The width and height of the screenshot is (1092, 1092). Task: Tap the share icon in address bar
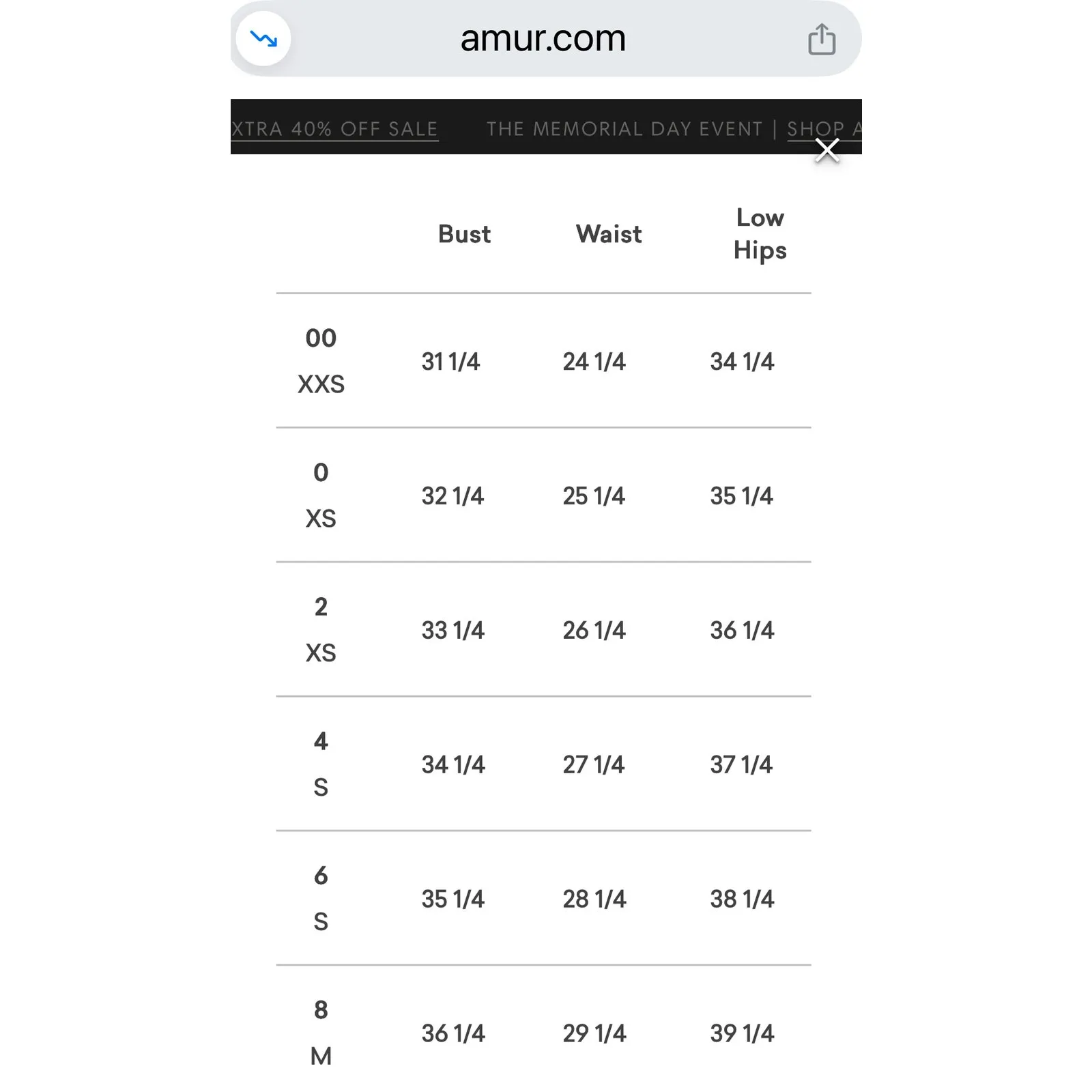[x=821, y=39]
